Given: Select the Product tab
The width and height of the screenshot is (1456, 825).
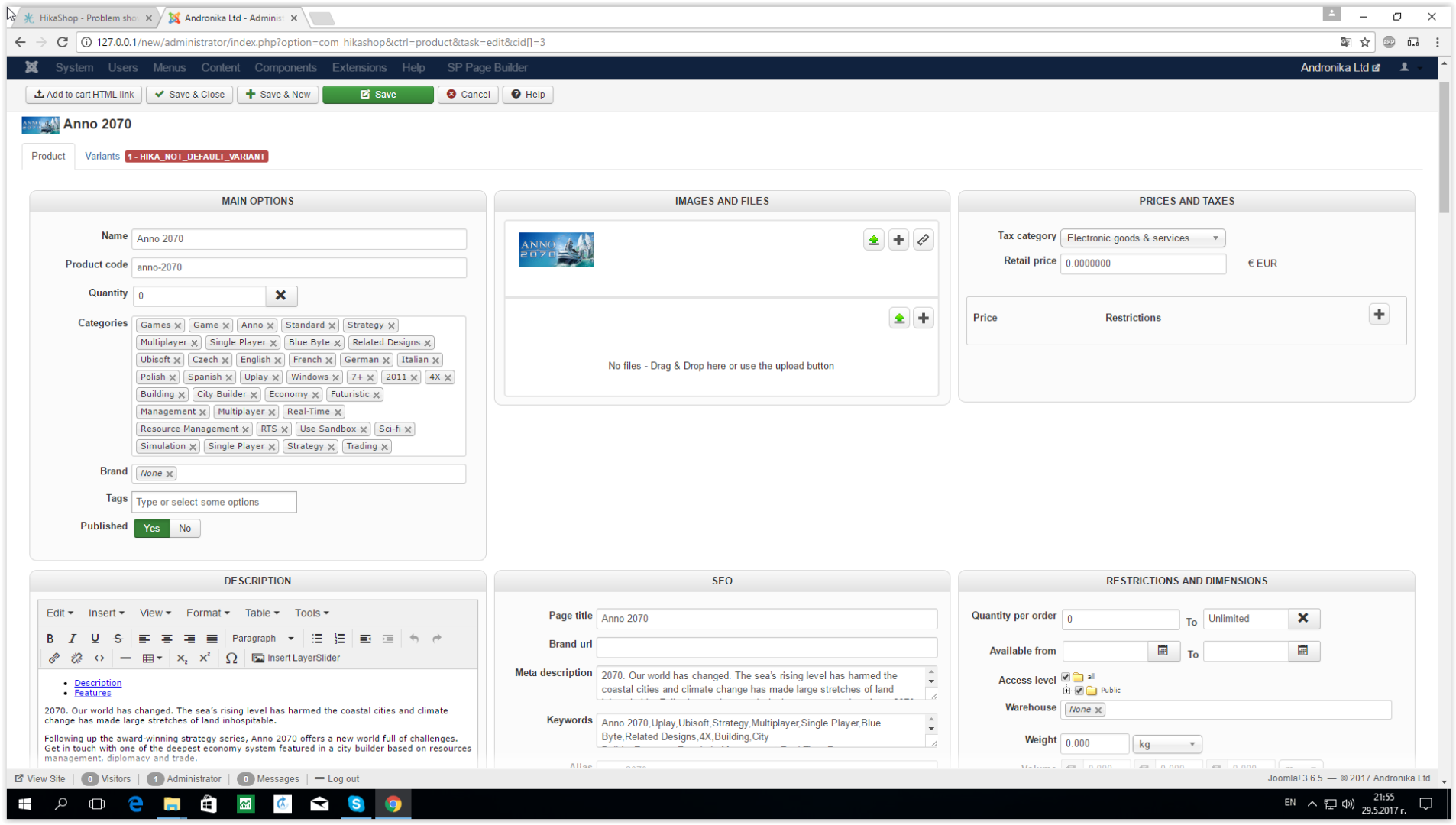Looking at the screenshot, I should tap(48, 156).
